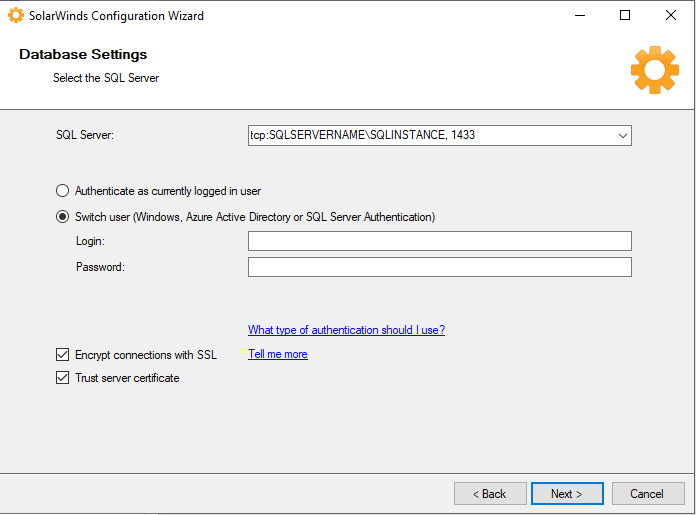Proceed with the Next button
Screen dimensions: 696x515
tap(567, 494)
